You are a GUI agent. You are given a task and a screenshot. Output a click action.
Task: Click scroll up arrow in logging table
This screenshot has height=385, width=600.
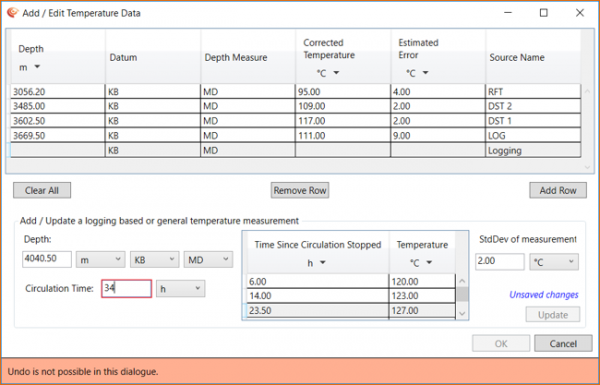462,281
